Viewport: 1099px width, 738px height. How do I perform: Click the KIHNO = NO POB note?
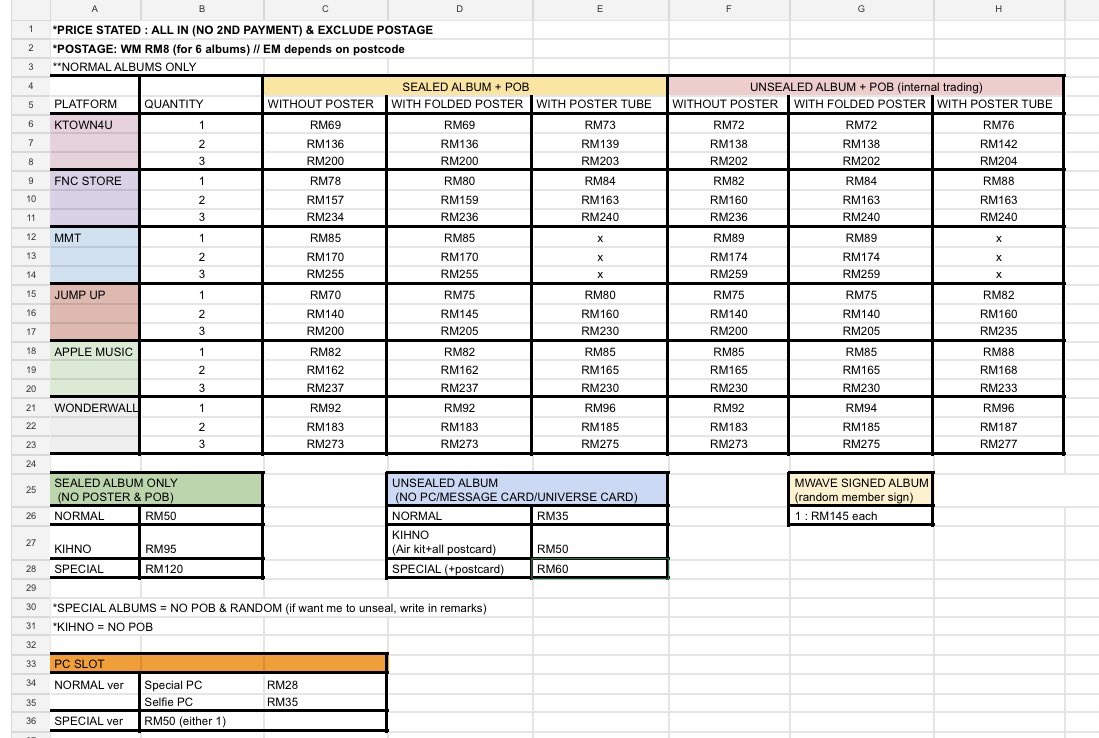(x=103, y=627)
